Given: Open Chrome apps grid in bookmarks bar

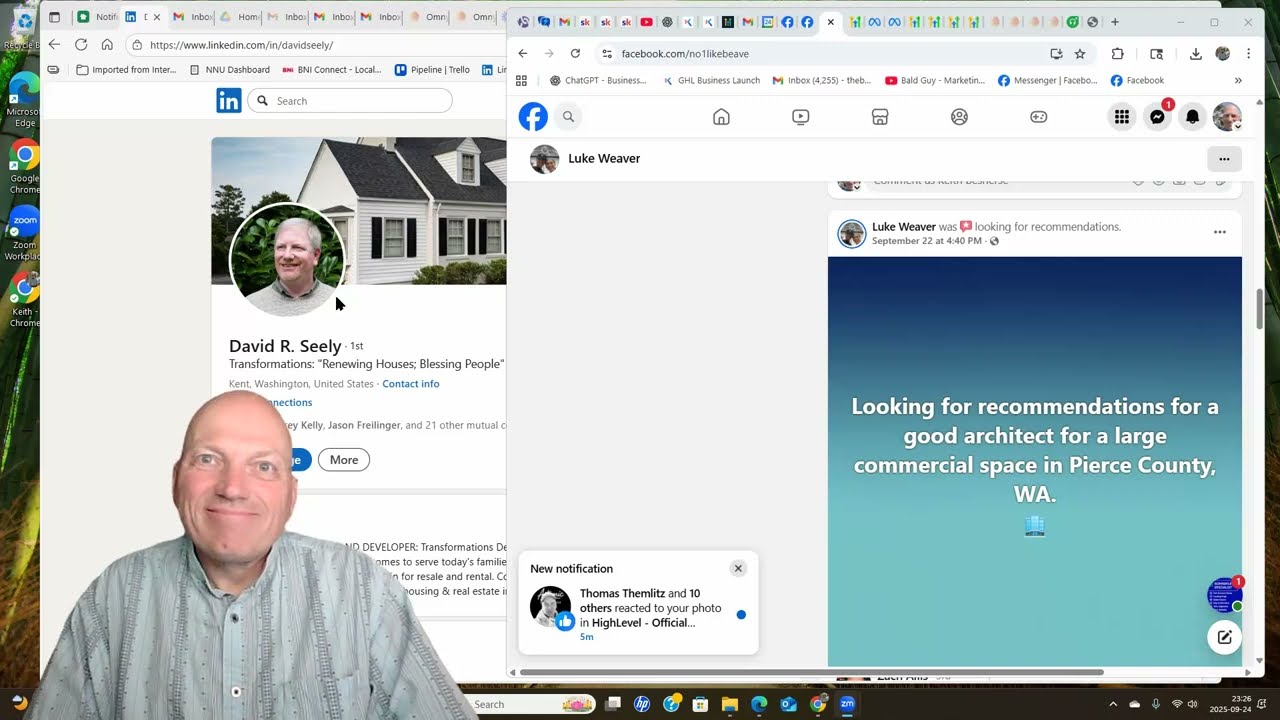Looking at the screenshot, I should (521, 81).
